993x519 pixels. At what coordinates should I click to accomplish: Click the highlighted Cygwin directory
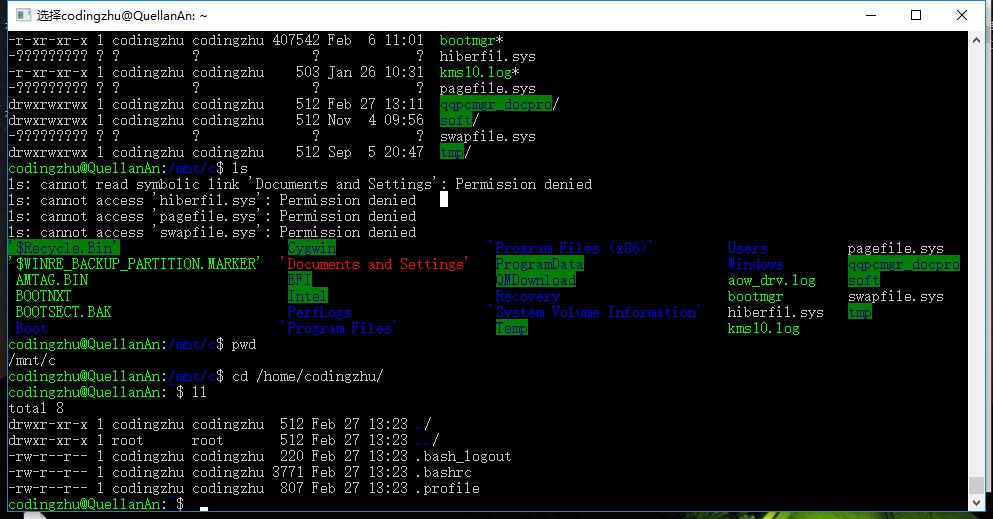point(312,248)
